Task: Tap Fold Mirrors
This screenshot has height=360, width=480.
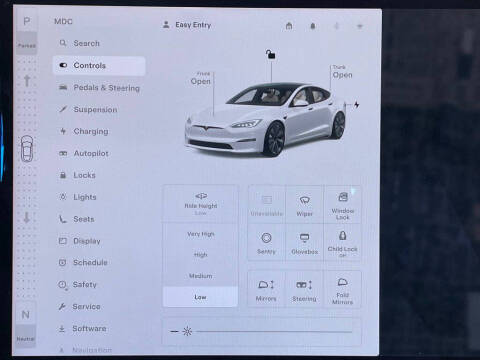Action: pyautogui.click(x=342, y=289)
